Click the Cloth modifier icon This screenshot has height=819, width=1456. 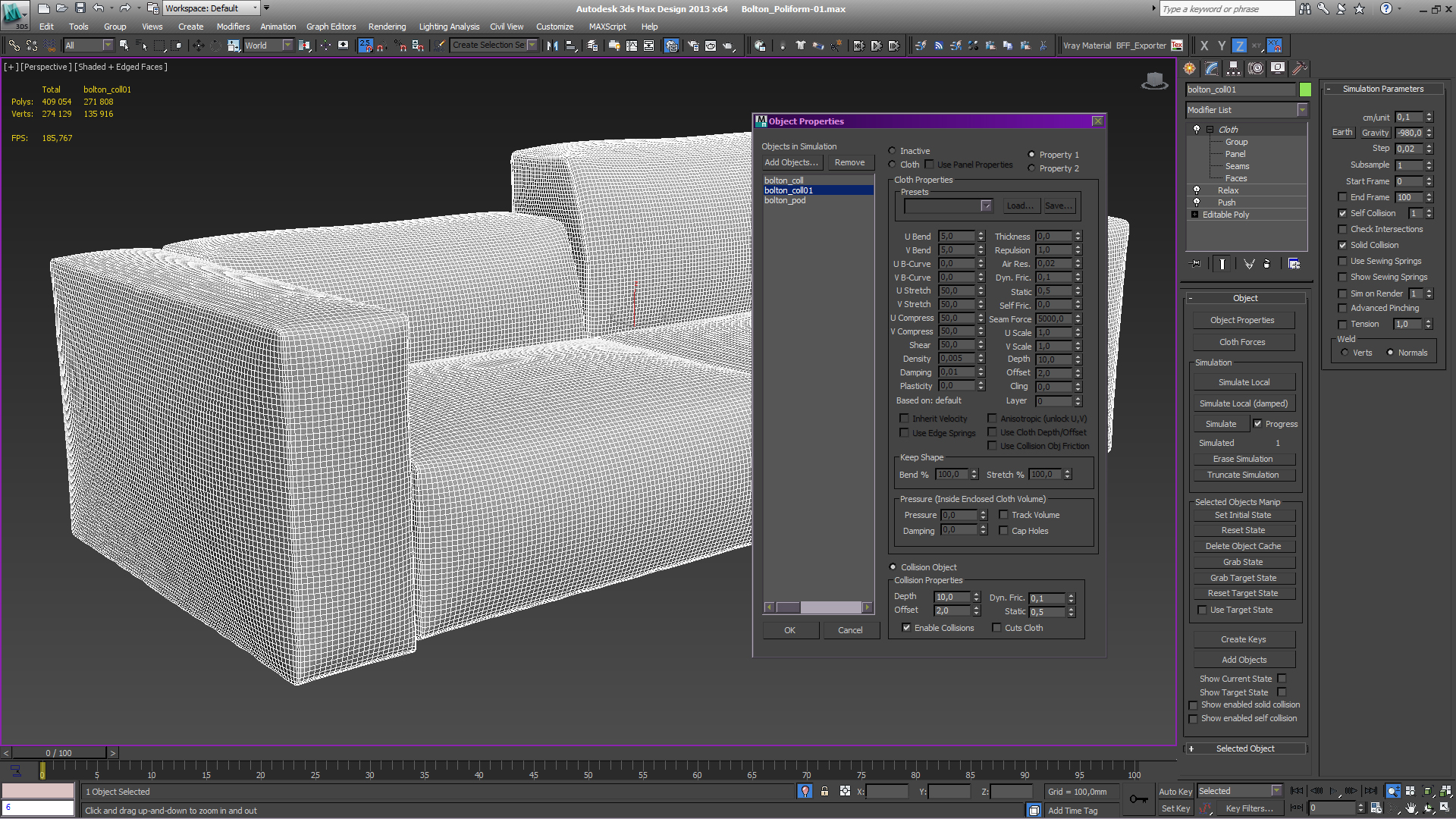[1196, 129]
